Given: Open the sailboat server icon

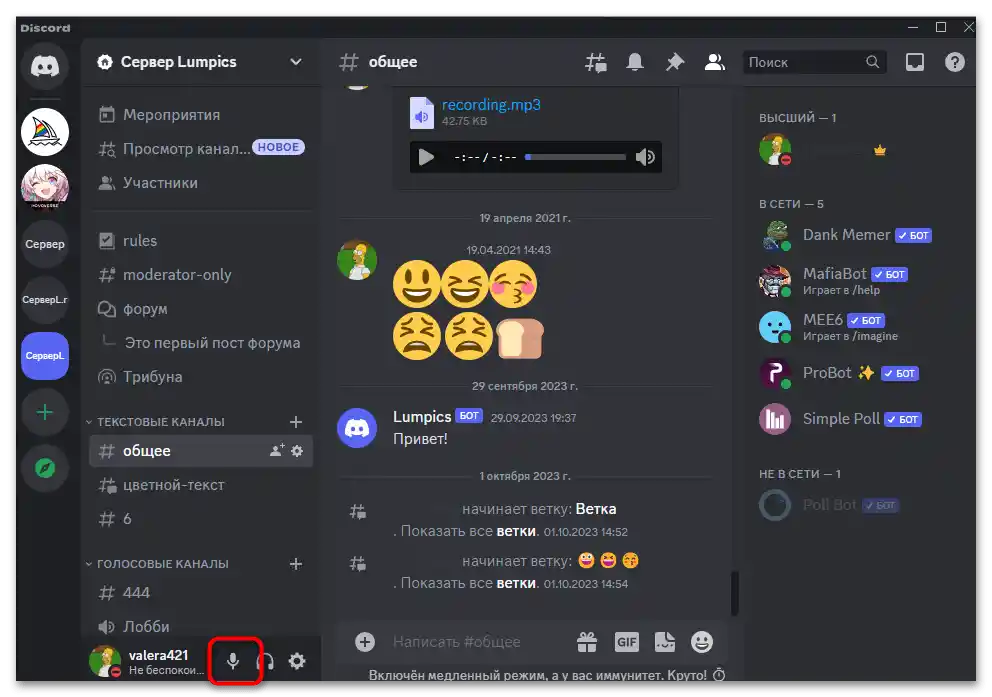Looking at the screenshot, I should pos(45,132).
